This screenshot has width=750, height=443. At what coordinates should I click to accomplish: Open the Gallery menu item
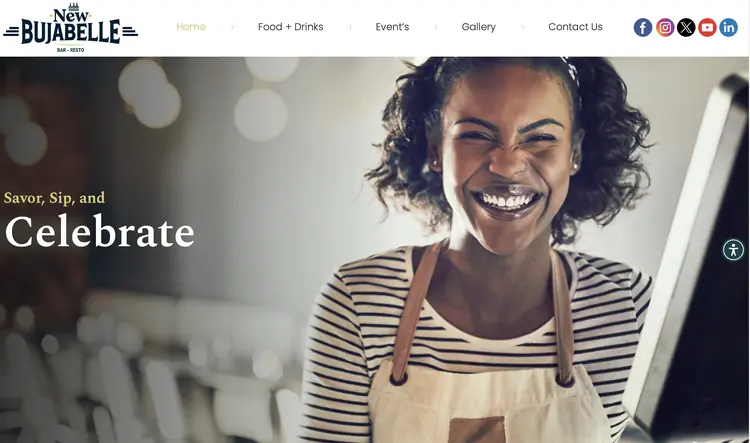coord(478,27)
